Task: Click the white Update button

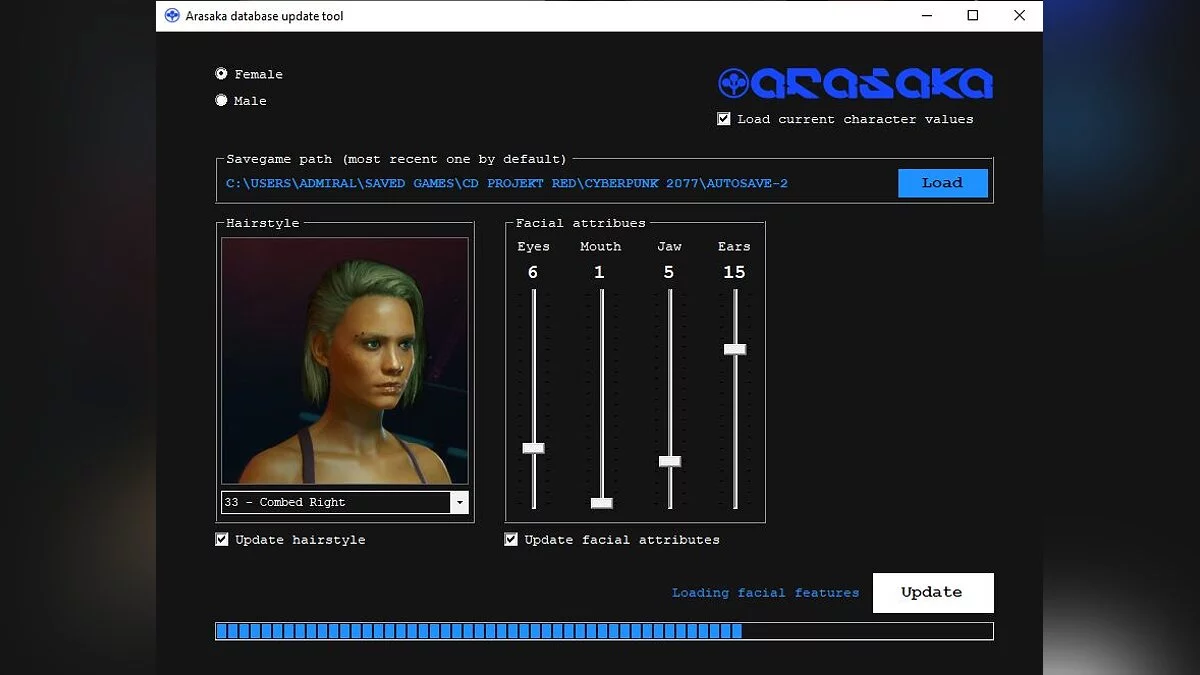Action: [932, 592]
